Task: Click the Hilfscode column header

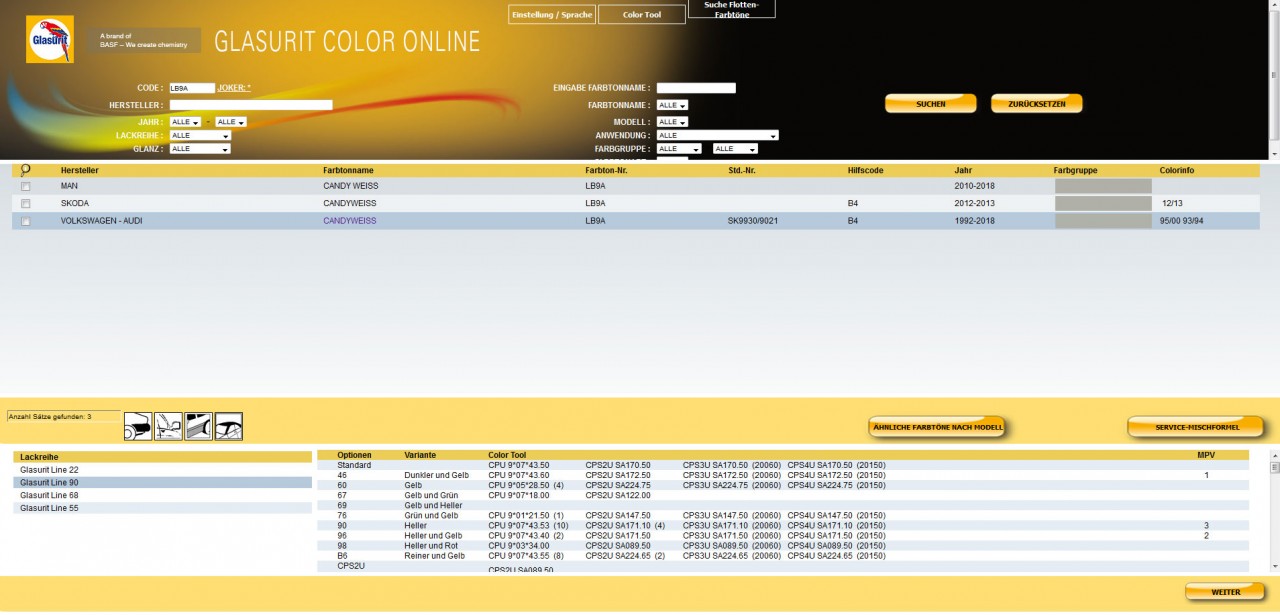Action: [x=866, y=171]
